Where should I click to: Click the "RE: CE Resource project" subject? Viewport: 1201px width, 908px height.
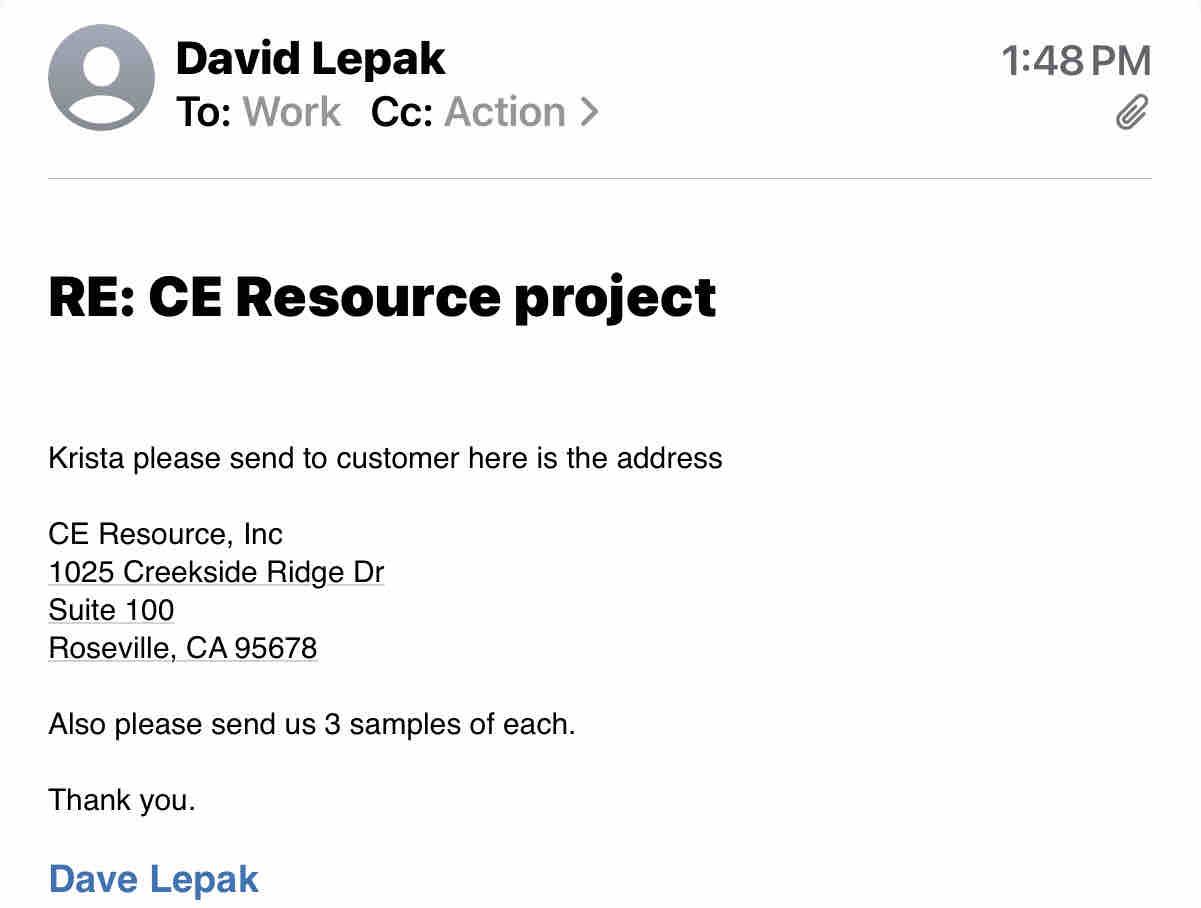(382, 297)
